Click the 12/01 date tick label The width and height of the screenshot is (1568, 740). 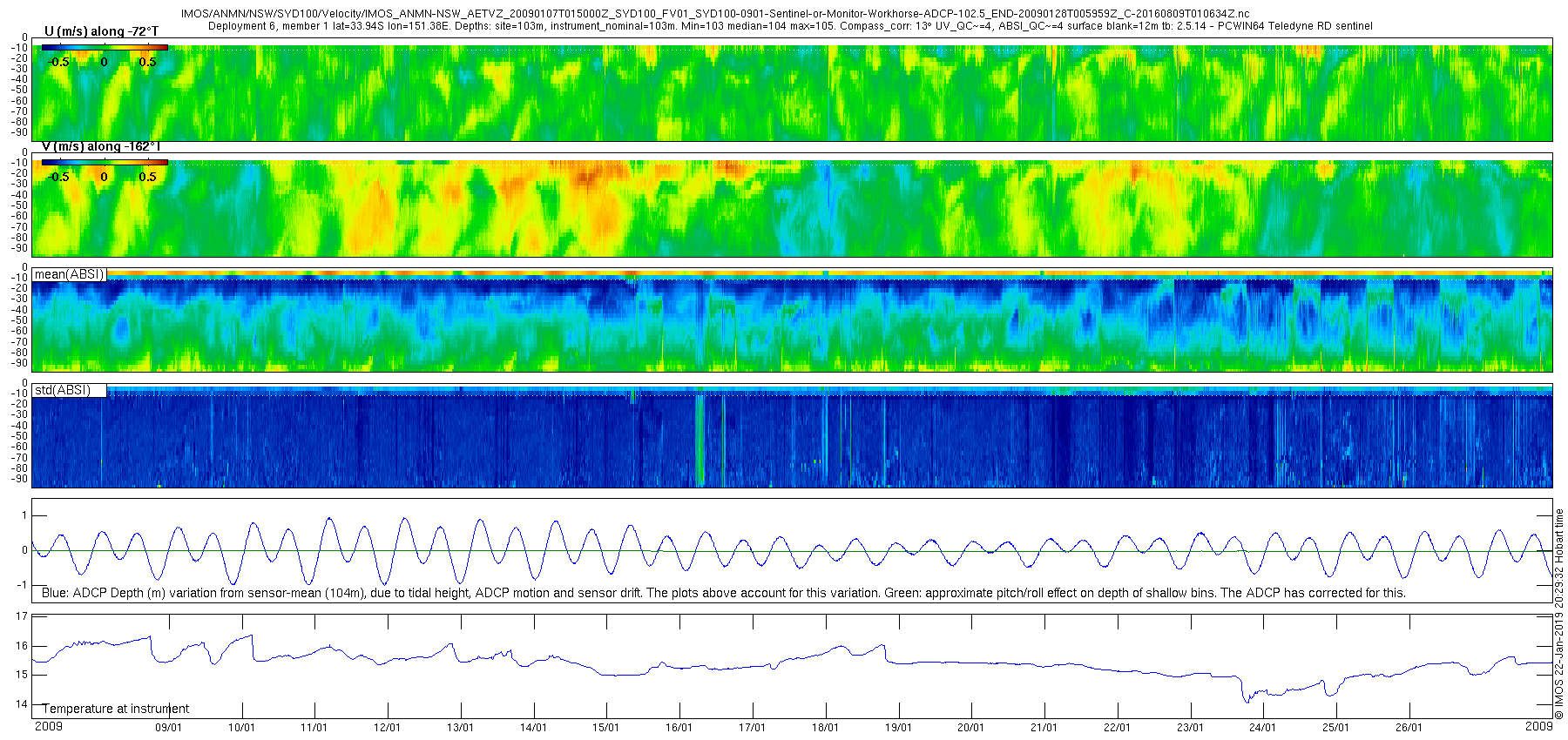[x=388, y=728]
